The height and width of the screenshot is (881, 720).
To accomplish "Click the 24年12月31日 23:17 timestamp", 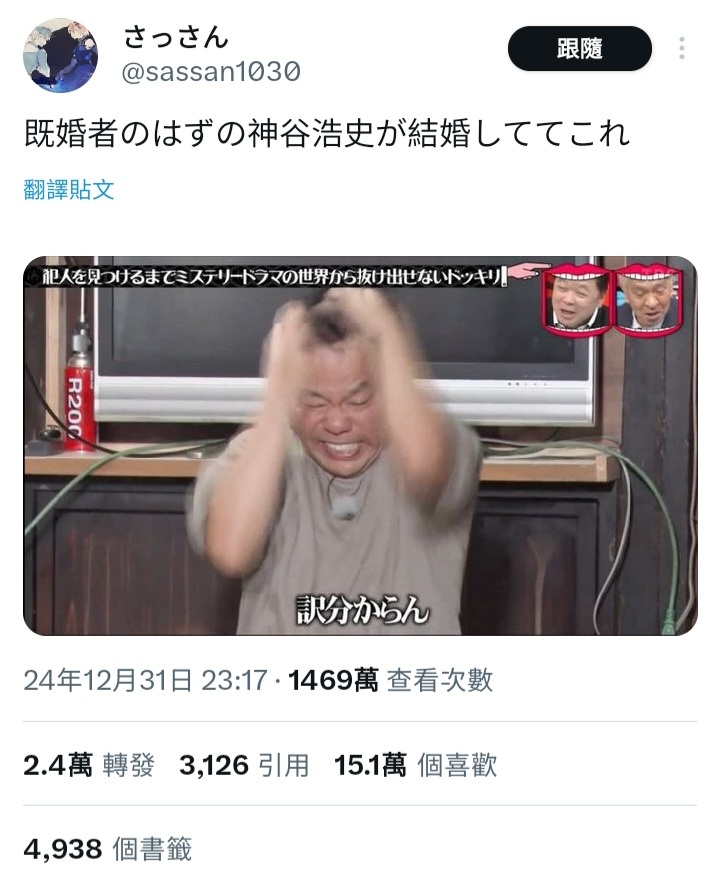I will click(145, 680).
